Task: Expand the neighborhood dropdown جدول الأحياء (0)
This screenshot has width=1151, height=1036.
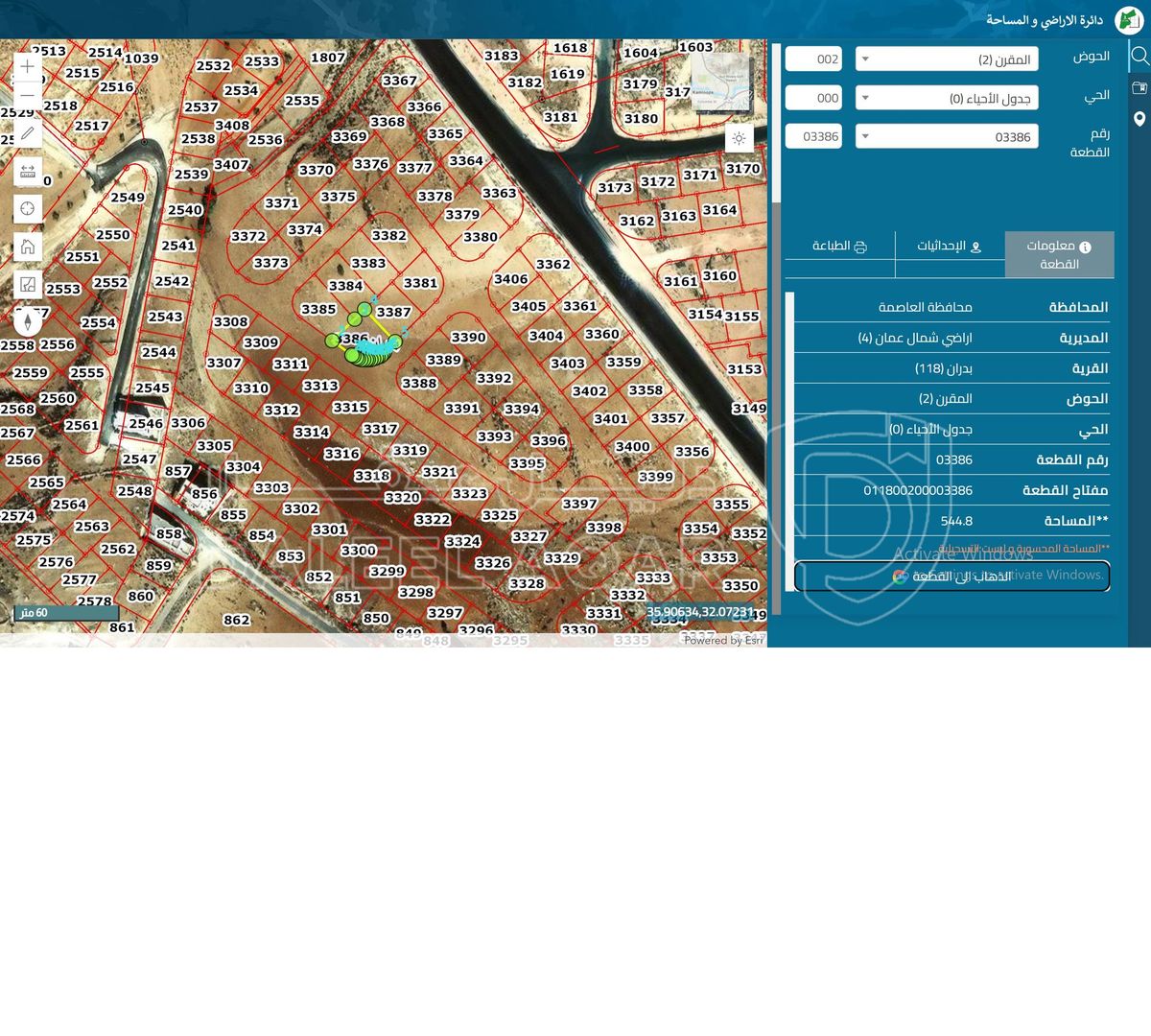Action: tap(946, 98)
